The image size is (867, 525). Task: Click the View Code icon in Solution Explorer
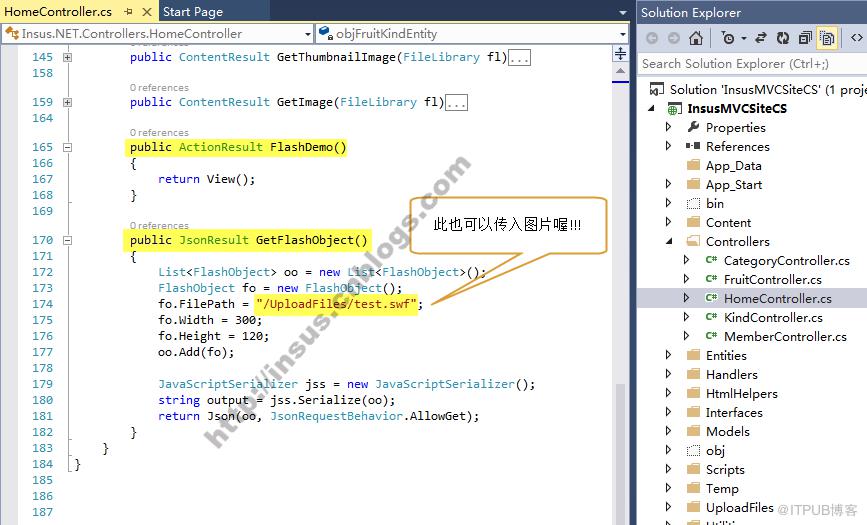coord(856,38)
